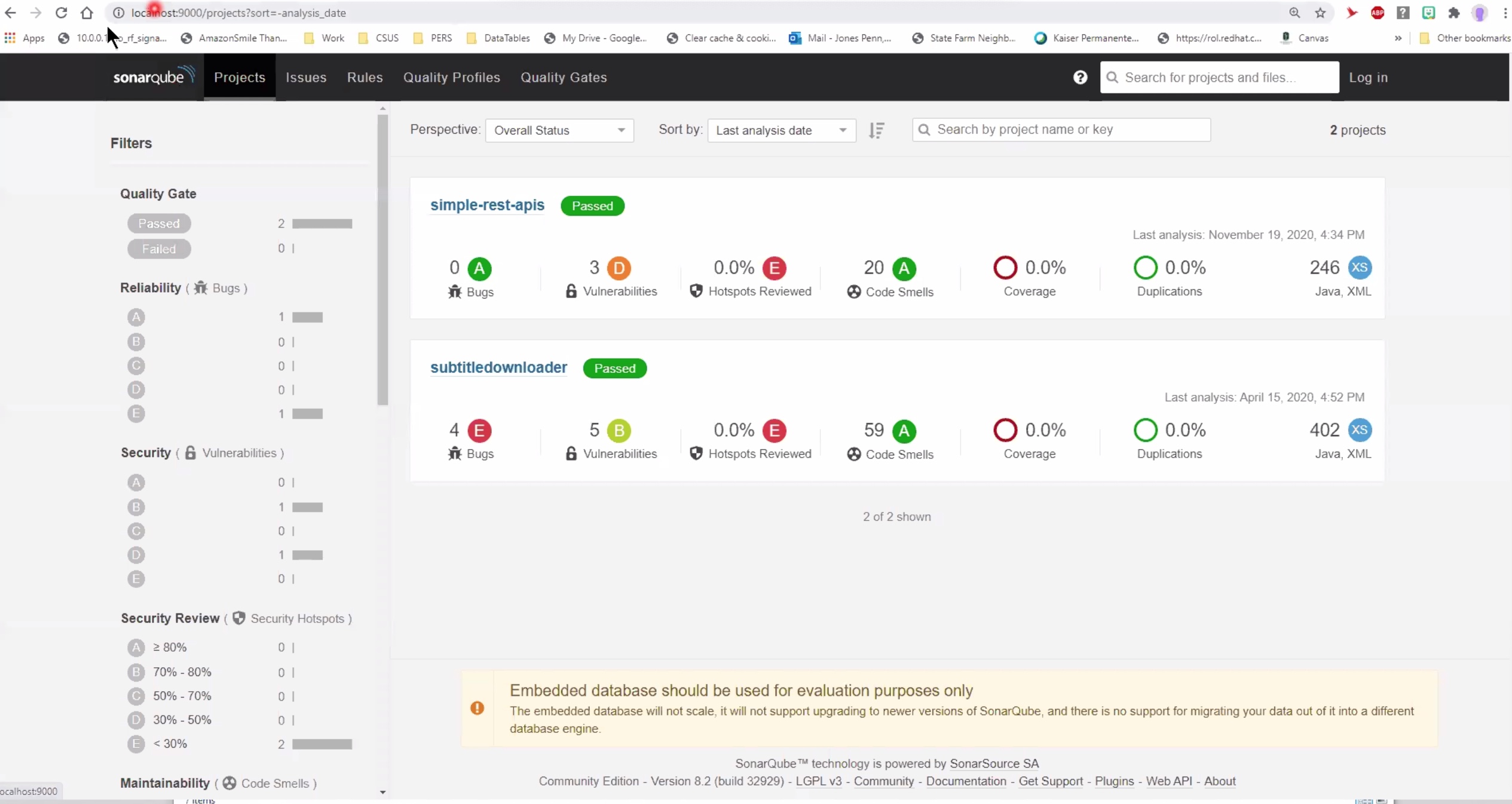Filter Security Review by ≥ 80%
Viewport: 1512px width, 804px height.
[157, 648]
